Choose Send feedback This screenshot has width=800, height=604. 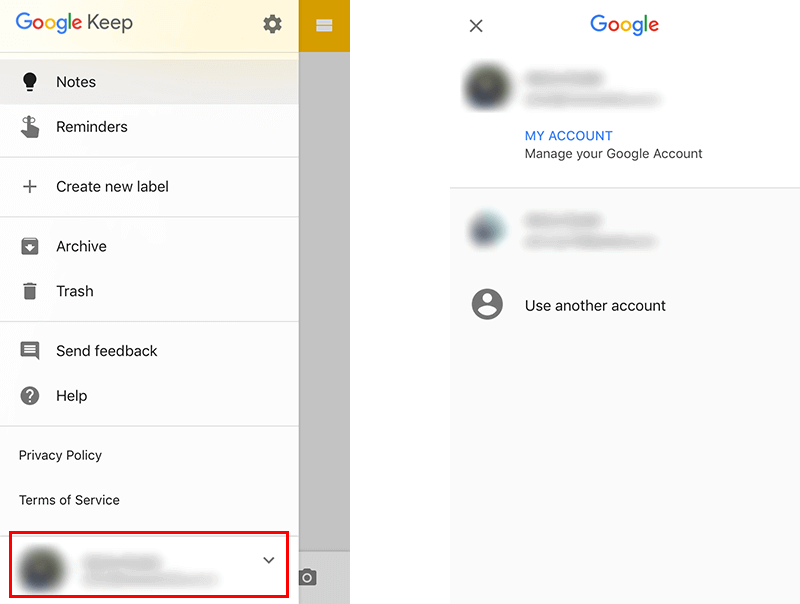tap(149, 351)
